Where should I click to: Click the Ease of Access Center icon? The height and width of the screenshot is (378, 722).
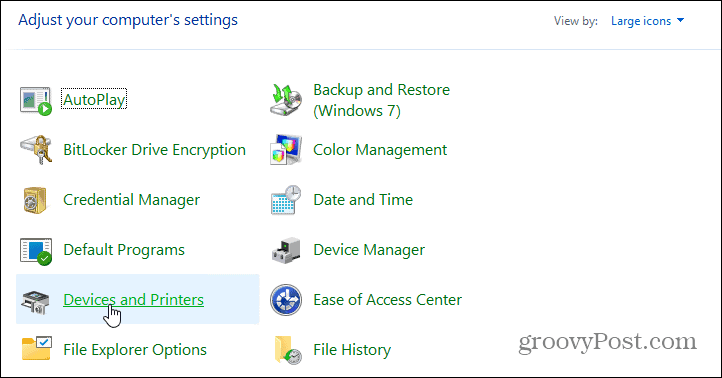(x=286, y=300)
